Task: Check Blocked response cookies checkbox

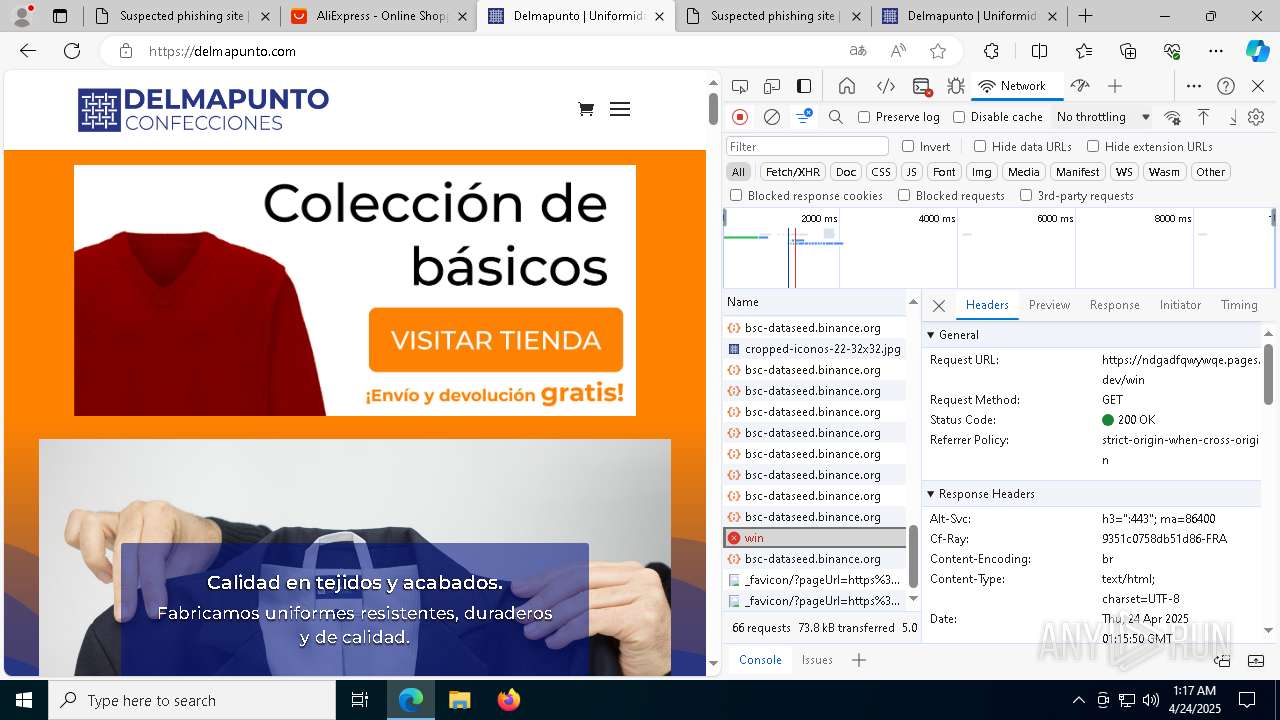Action: point(736,196)
